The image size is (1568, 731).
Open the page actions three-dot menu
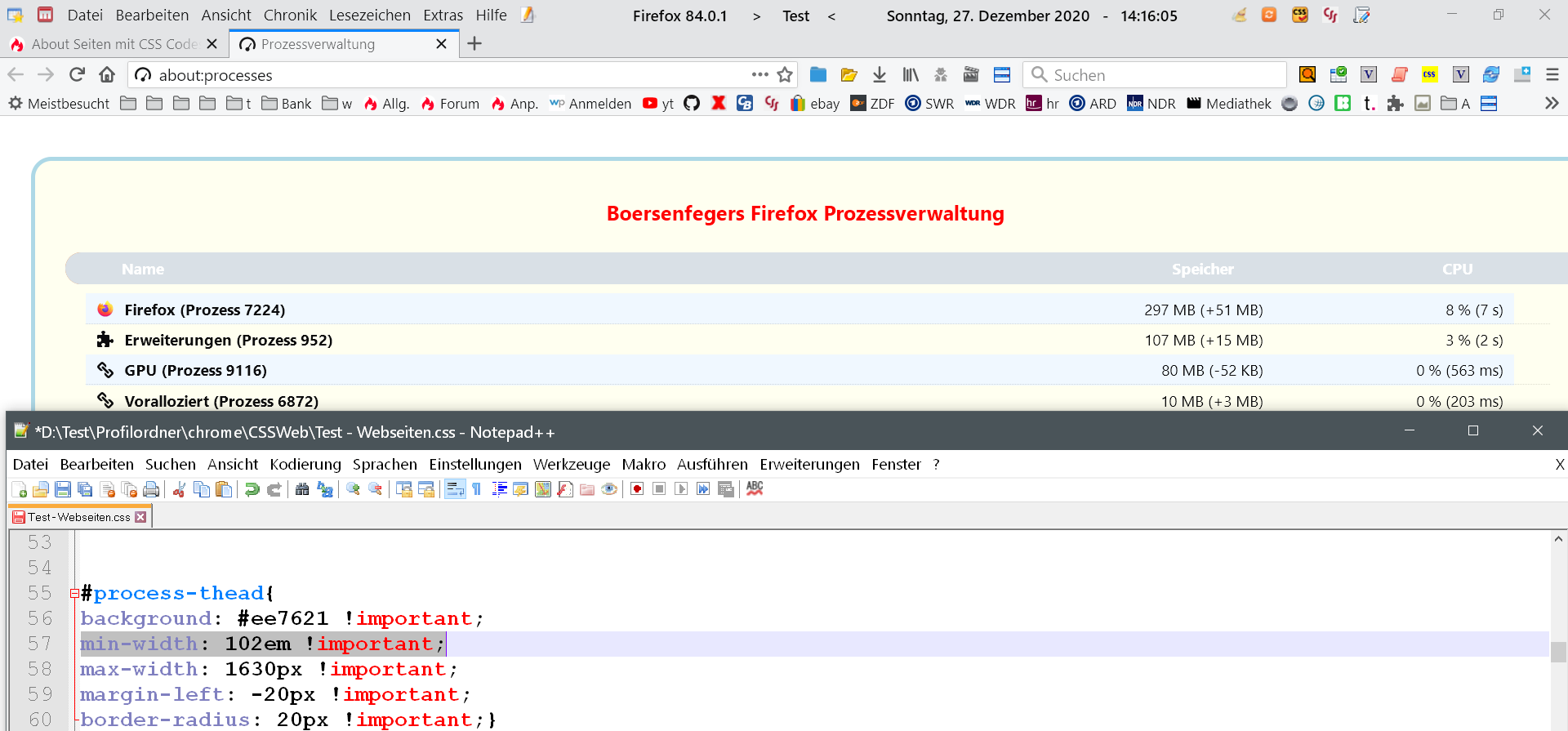pyautogui.click(x=759, y=75)
